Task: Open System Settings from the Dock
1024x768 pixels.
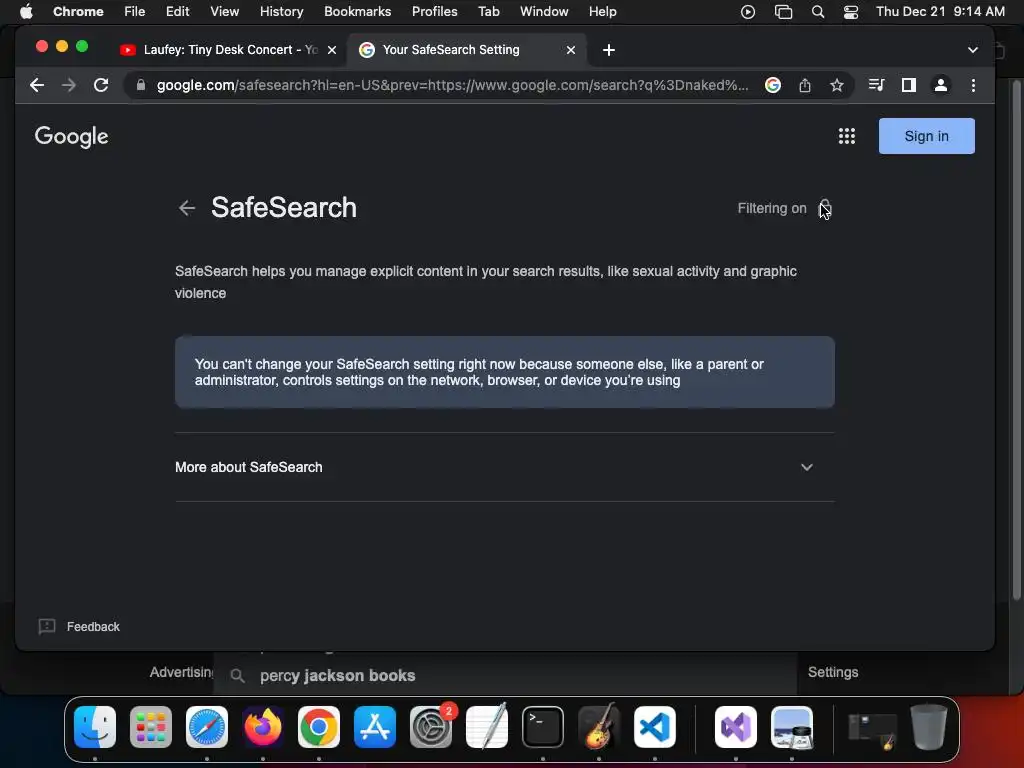Action: tap(431, 727)
